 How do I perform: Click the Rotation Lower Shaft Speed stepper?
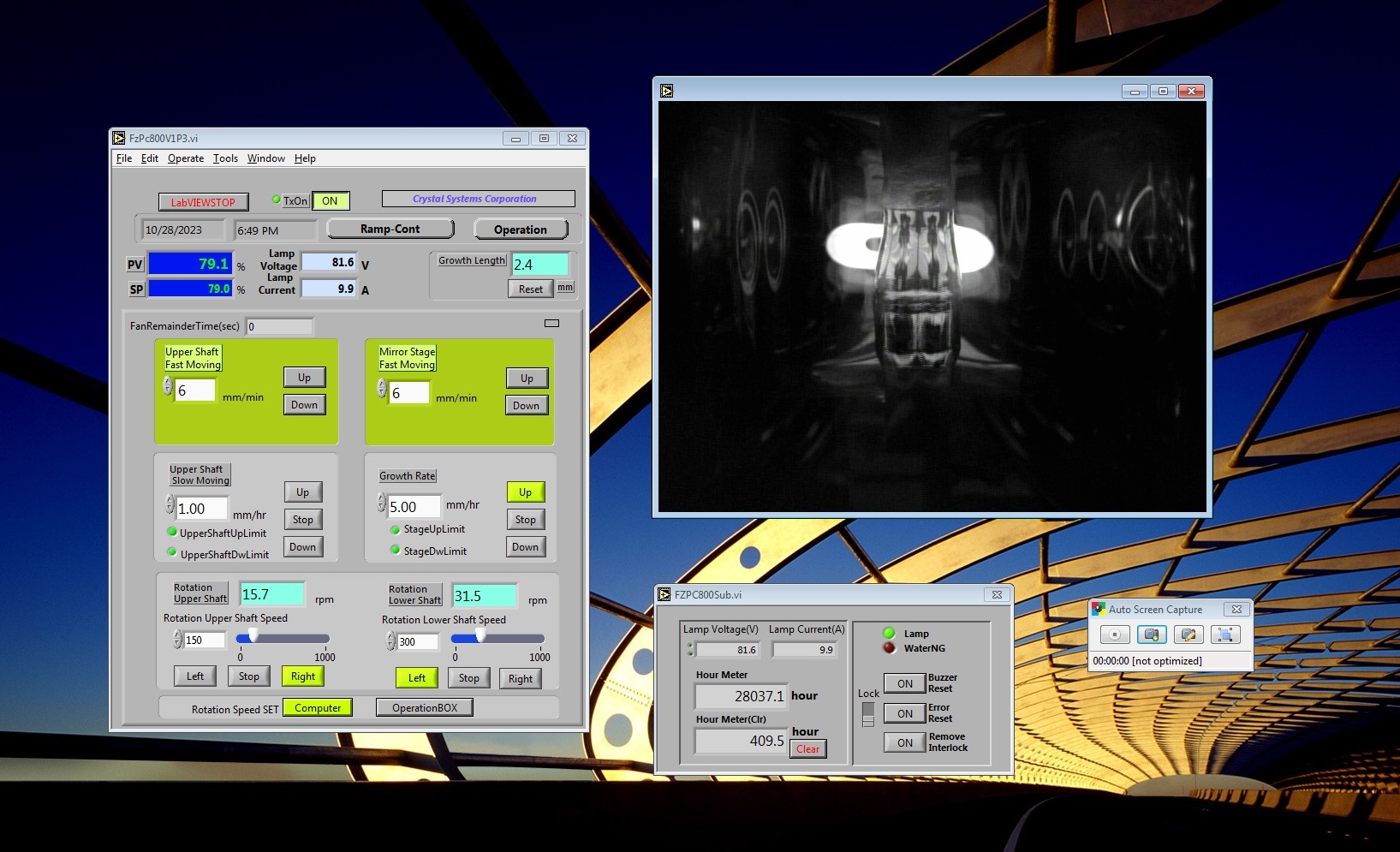390,641
